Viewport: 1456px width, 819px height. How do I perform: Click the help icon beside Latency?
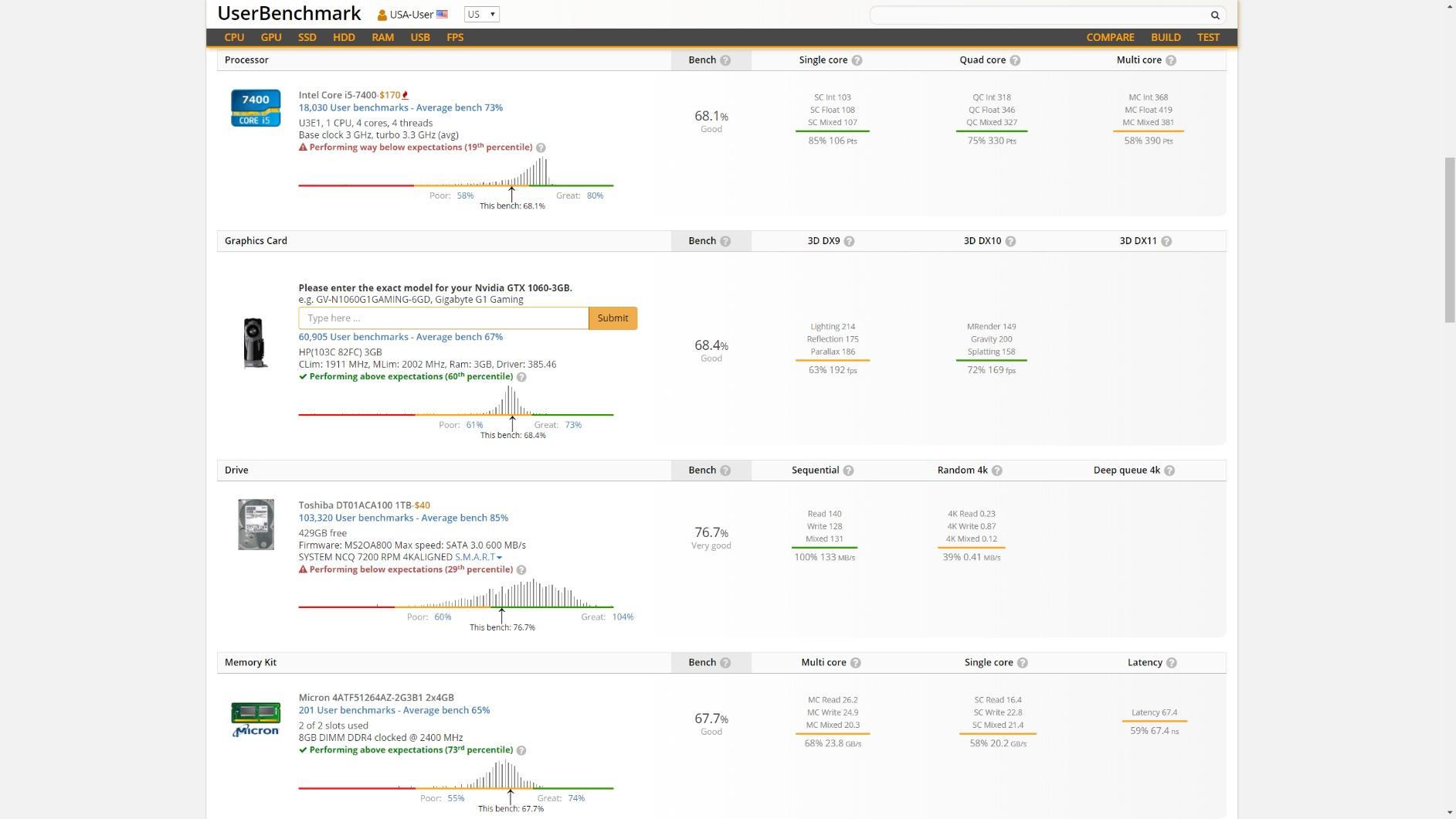tap(1171, 663)
